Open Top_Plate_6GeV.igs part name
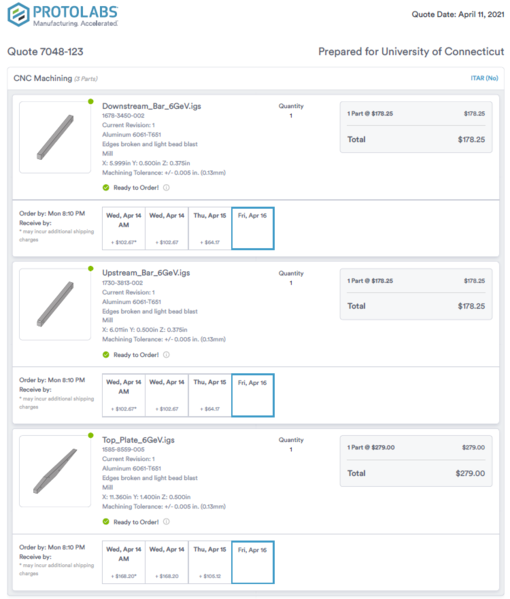The image size is (510, 599). [x=138, y=440]
